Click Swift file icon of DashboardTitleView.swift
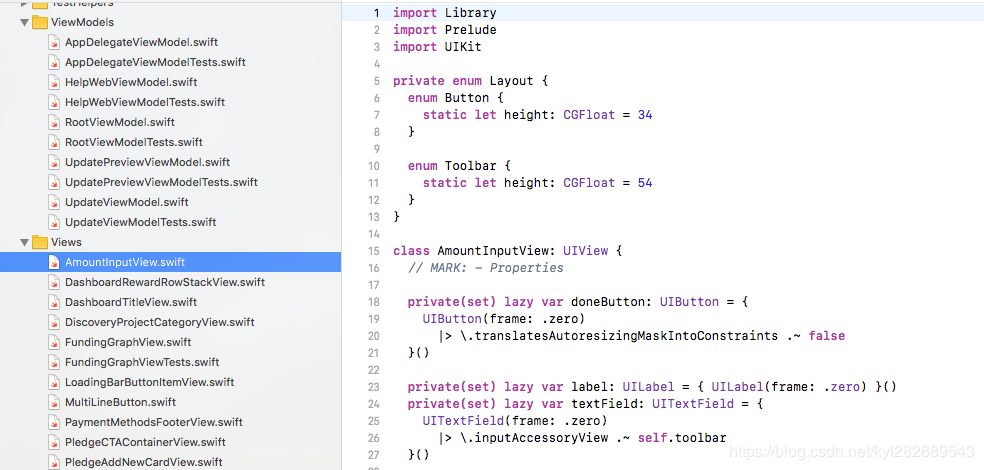Screen dimensions: 984x470 click(x=55, y=302)
